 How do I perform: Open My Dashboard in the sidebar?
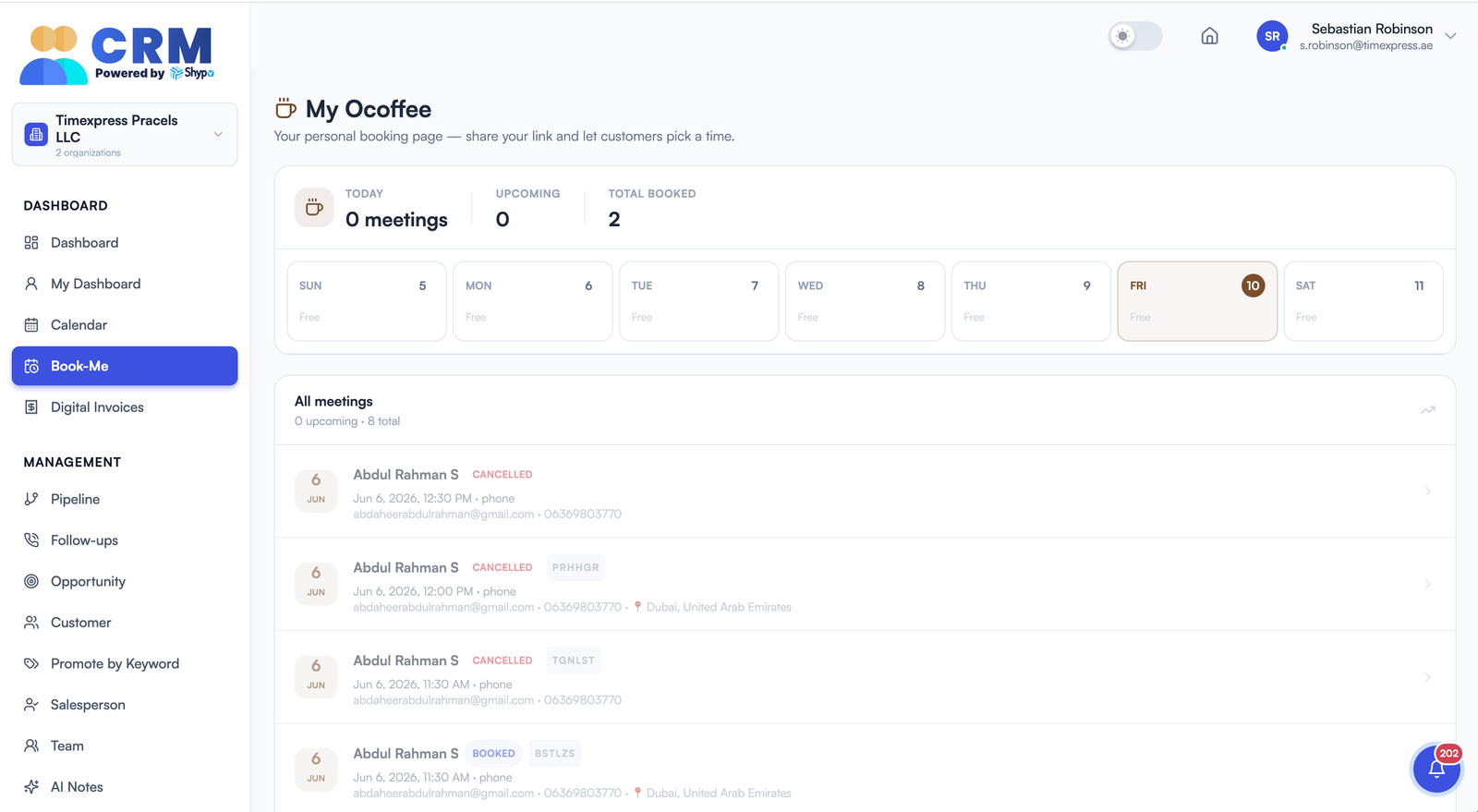(x=125, y=284)
